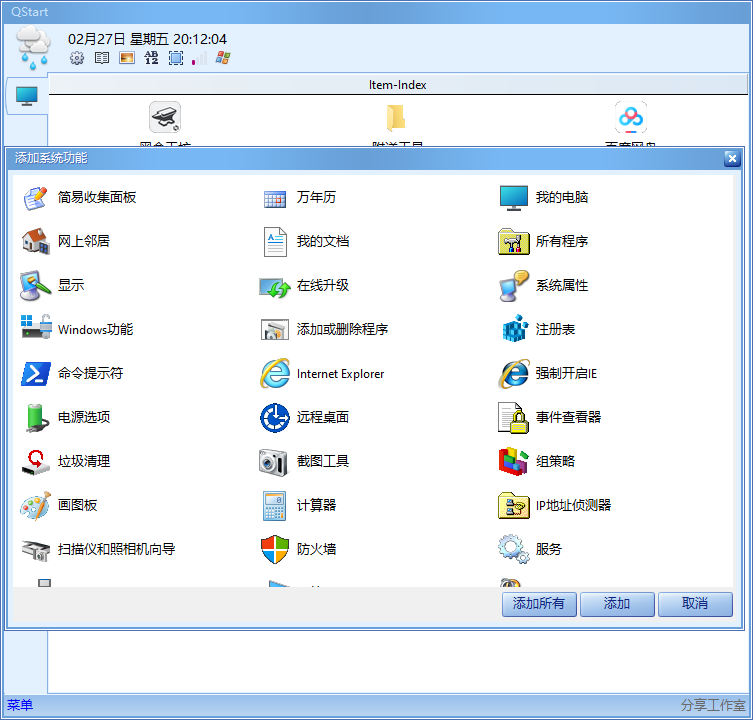Select 扫描仪和照相机向导 scanner icon
The image size is (753, 720).
click(x=36, y=550)
